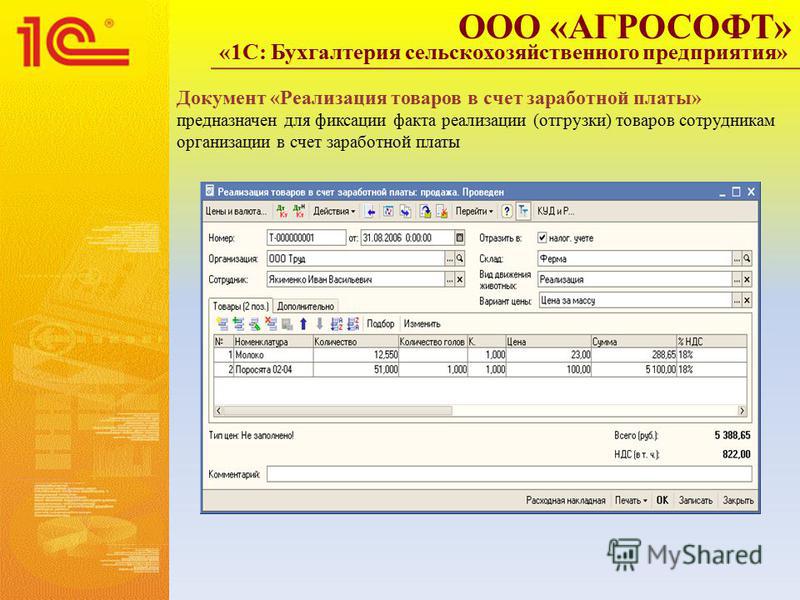Click the Подбор button

click(381, 323)
